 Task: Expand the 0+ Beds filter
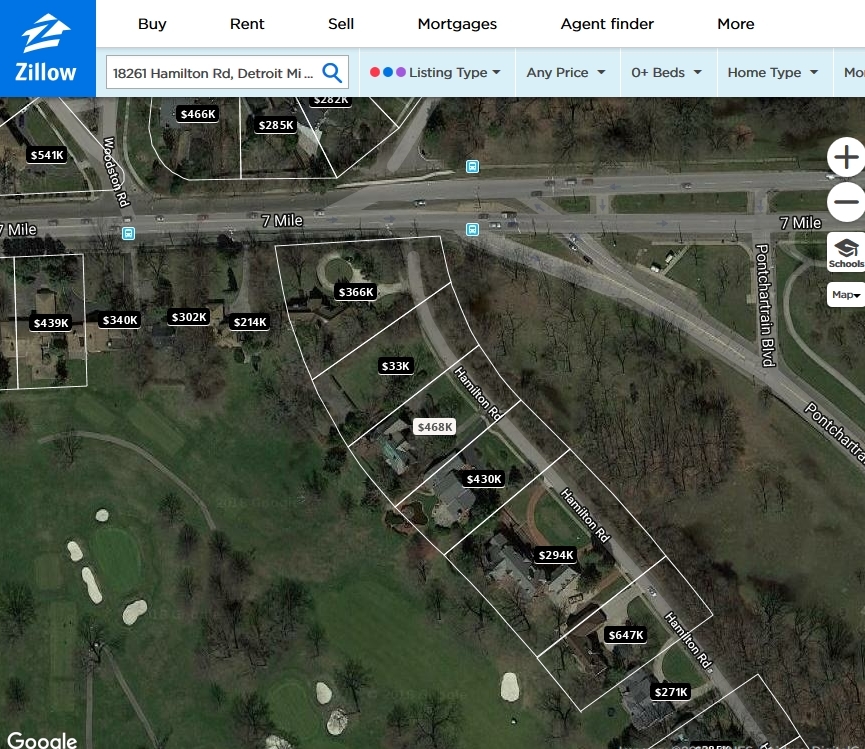click(668, 72)
